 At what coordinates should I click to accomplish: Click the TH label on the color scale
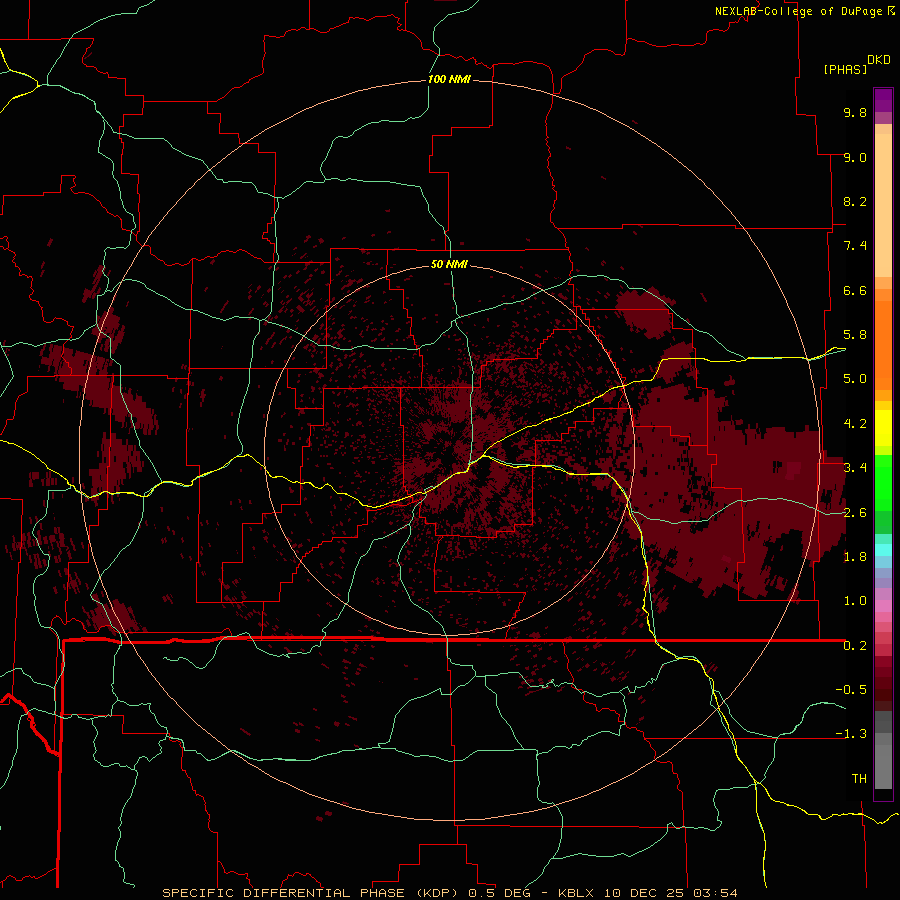859,779
